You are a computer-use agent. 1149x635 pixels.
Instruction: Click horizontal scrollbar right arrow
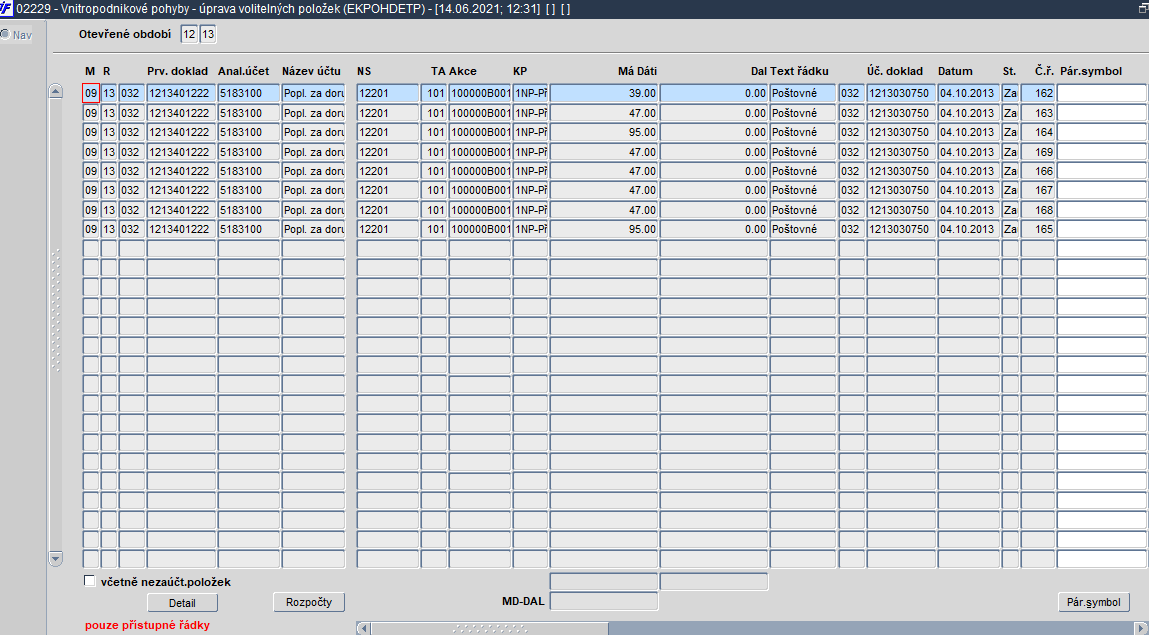(1142, 628)
